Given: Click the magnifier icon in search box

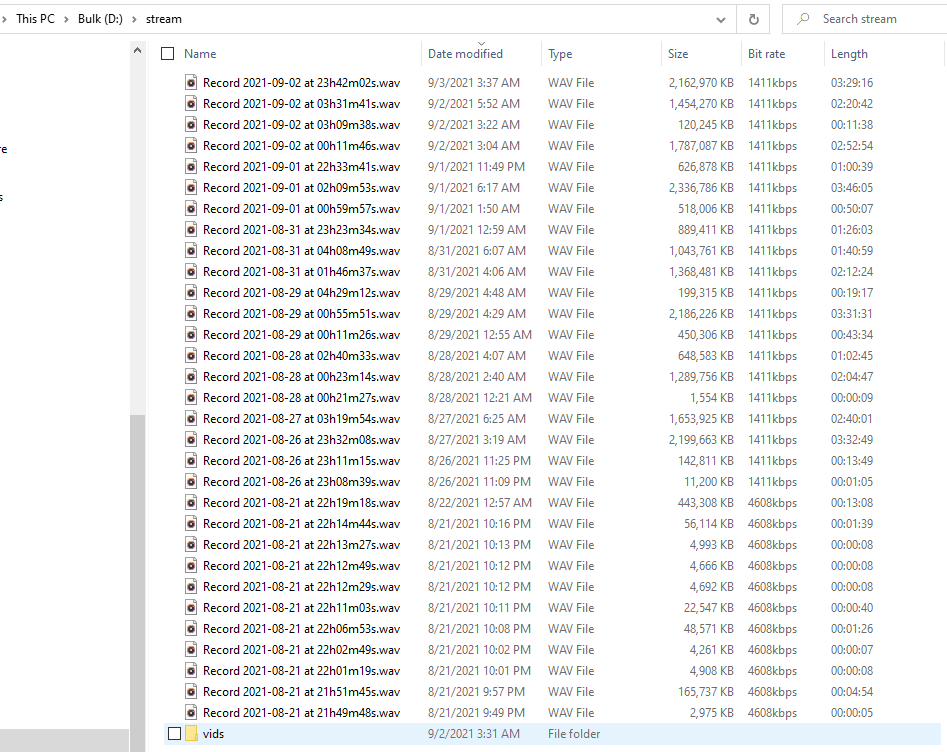Looking at the screenshot, I should [802, 19].
